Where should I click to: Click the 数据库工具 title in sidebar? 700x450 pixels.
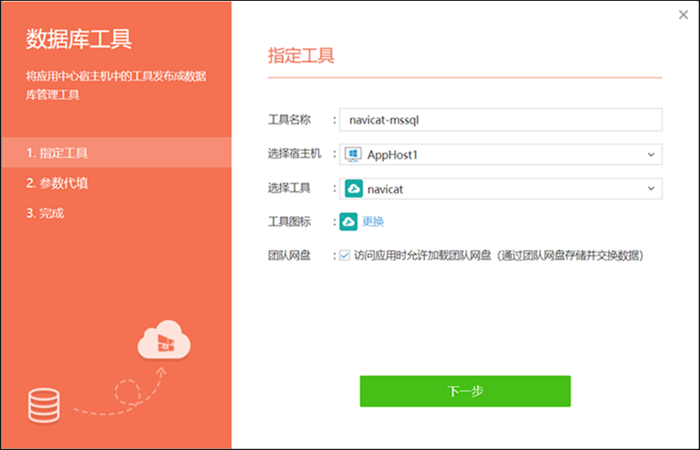pyautogui.click(x=78, y=39)
